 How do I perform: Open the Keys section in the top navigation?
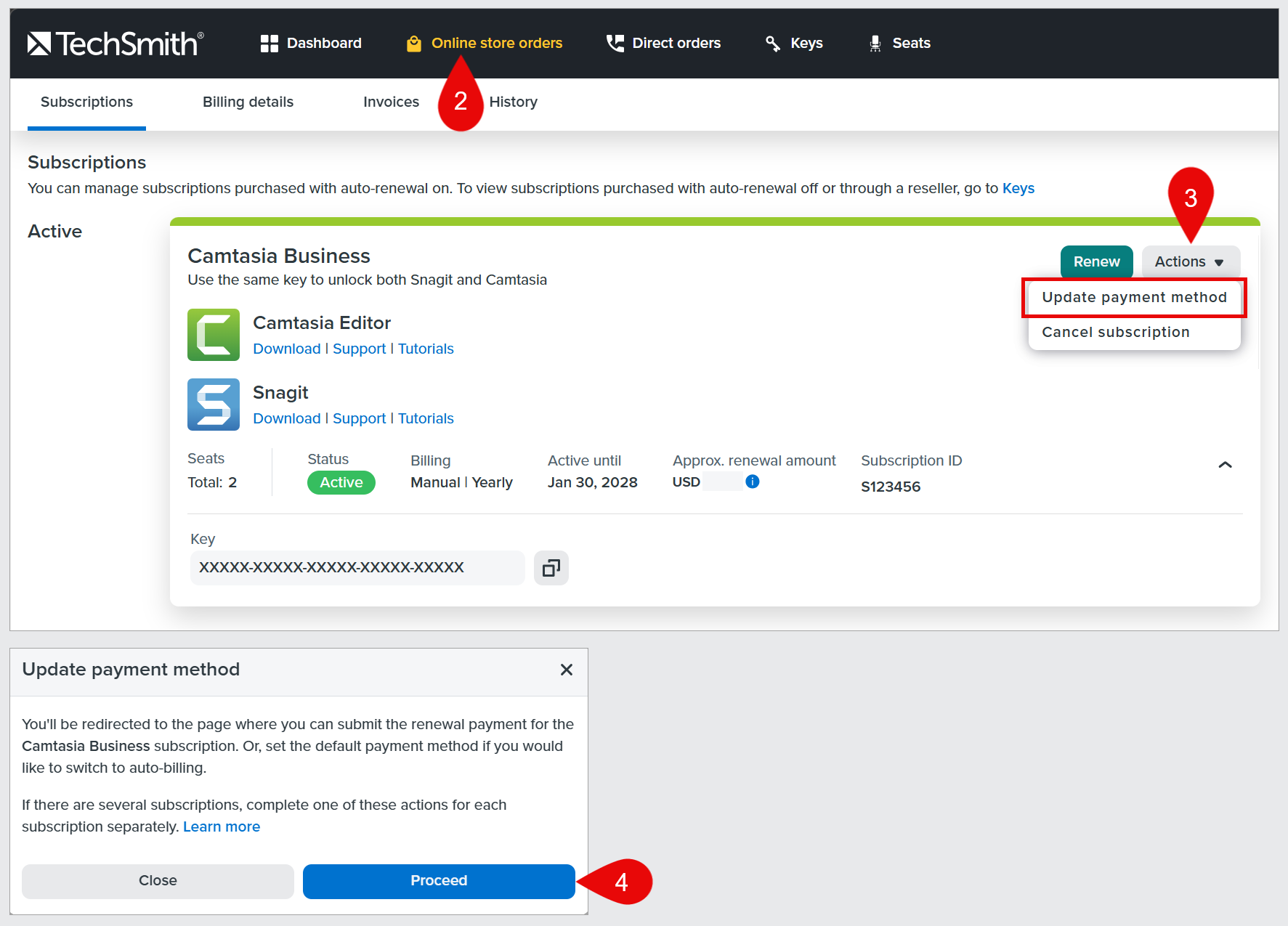coord(793,44)
